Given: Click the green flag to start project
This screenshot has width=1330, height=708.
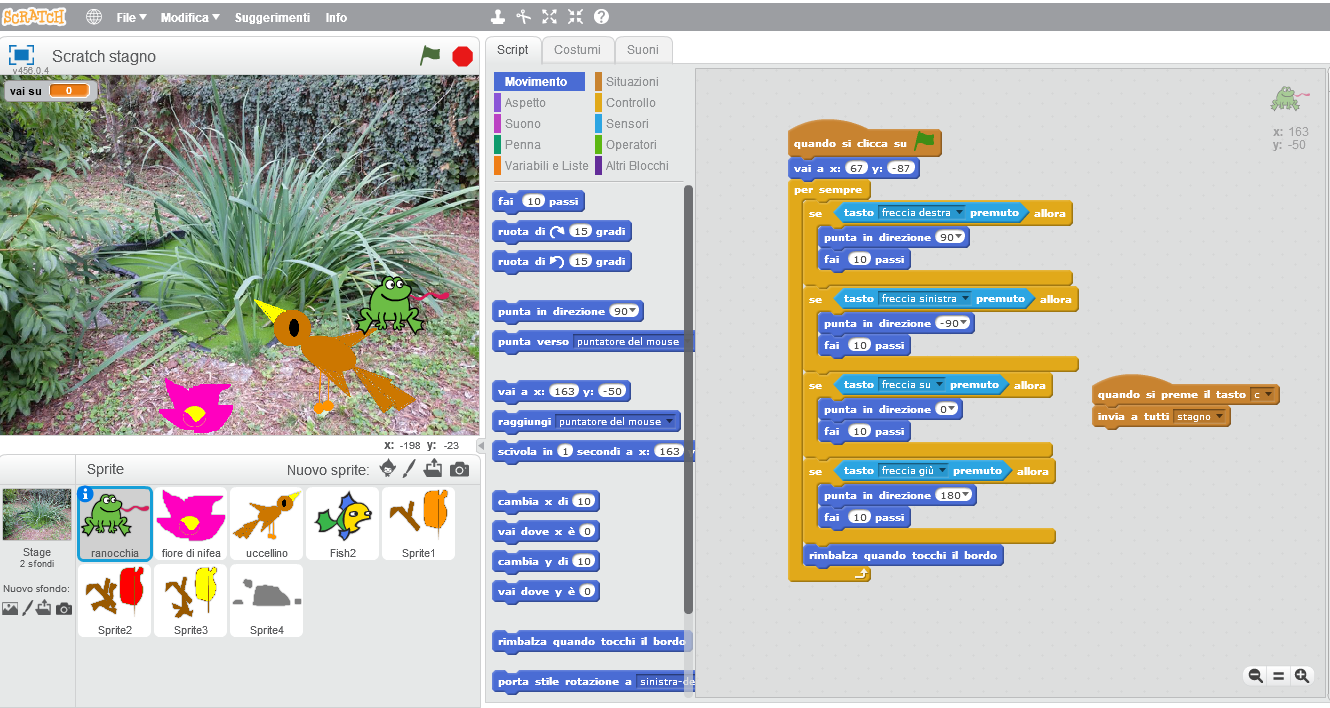Looking at the screenshot, I should click(x=430, y=56).
